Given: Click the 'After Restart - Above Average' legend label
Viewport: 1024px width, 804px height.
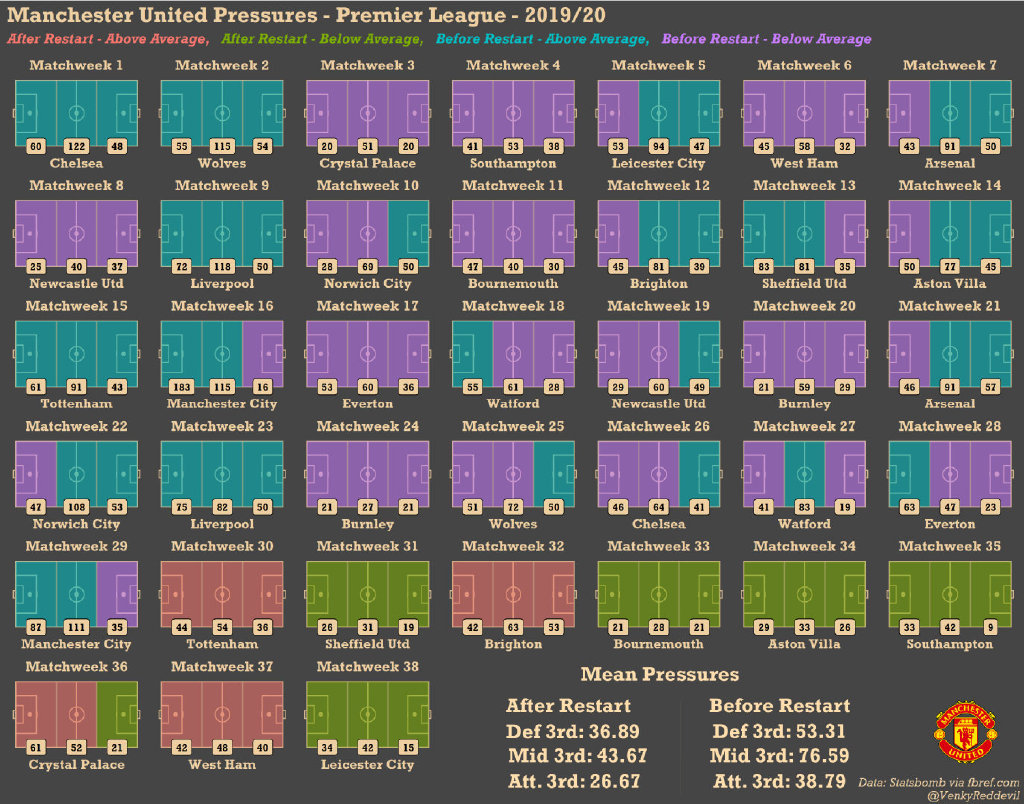Looking at the screenshot, I should 108,39.
